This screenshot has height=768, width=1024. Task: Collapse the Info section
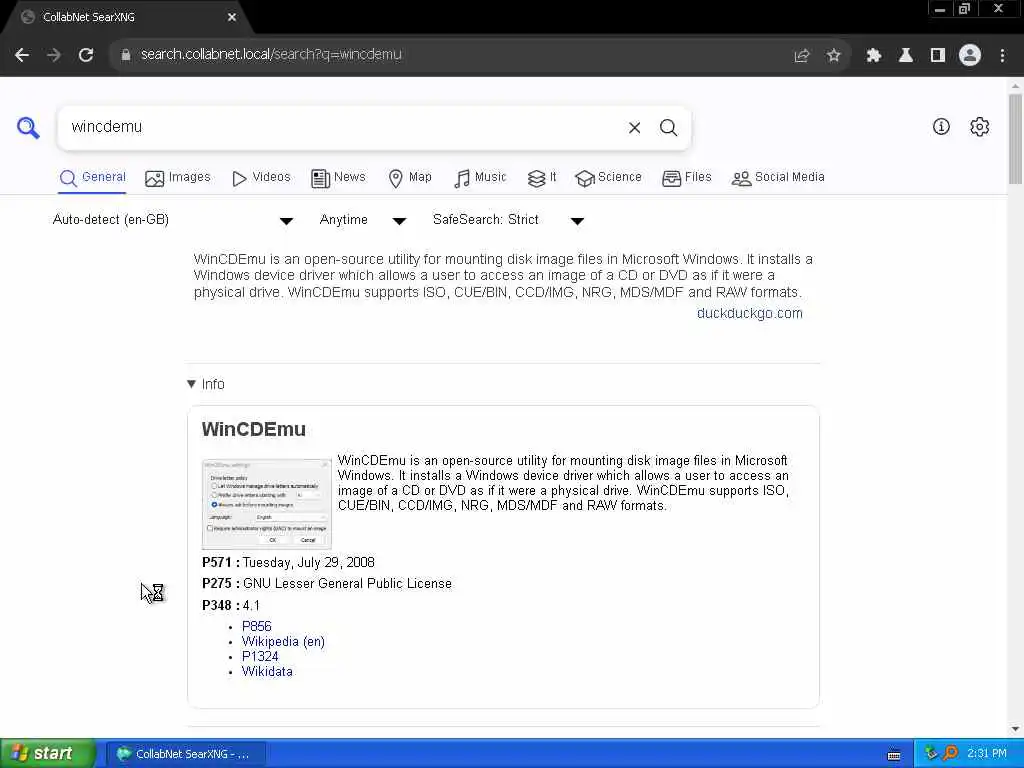click(206, 384)
